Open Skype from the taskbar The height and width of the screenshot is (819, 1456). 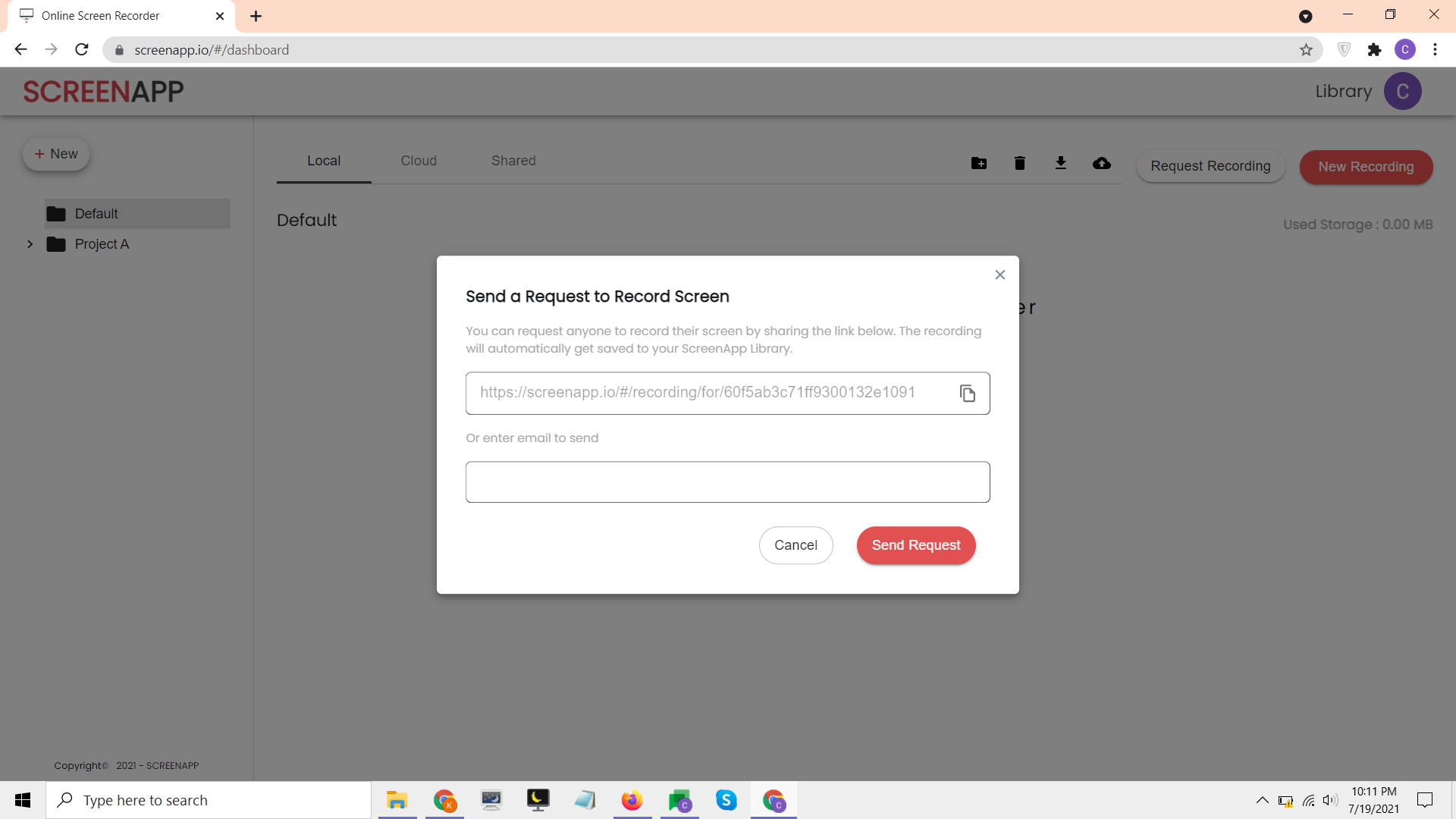coord(726,800)
